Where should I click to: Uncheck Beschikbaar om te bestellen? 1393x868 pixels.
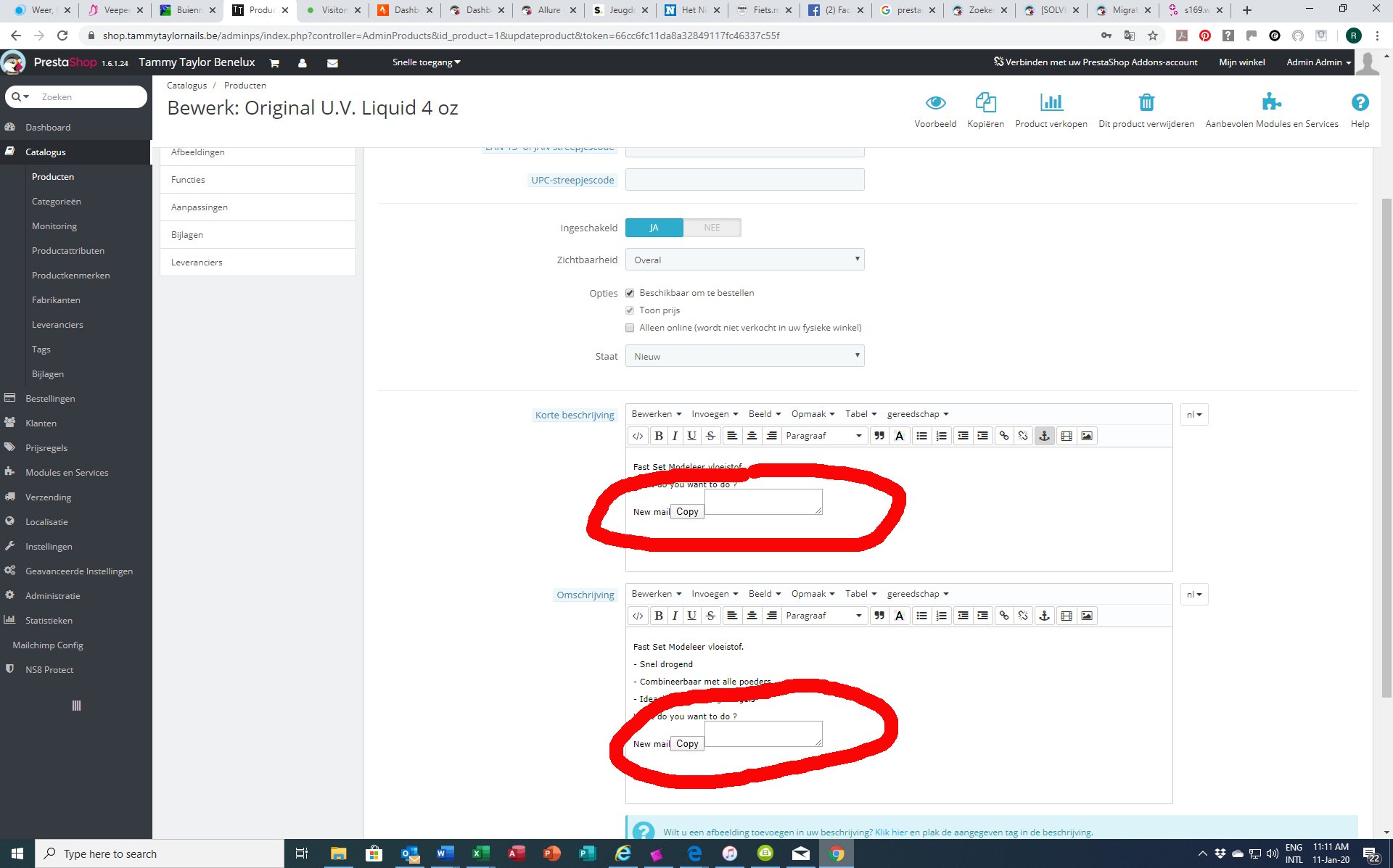[x=630, y=293]
